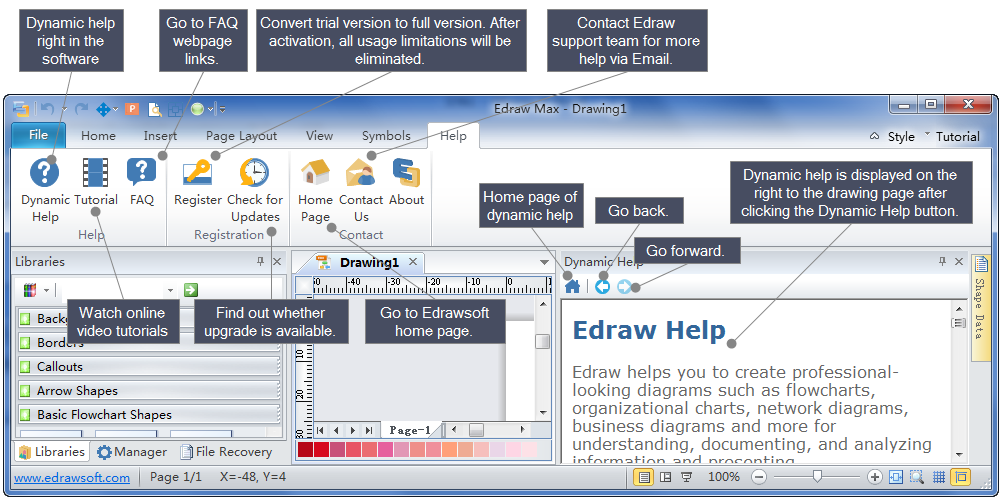Click the blue move arrows quick access icon
The width and height of the screenshot is (1000, 504).
(x=103, y=109)
